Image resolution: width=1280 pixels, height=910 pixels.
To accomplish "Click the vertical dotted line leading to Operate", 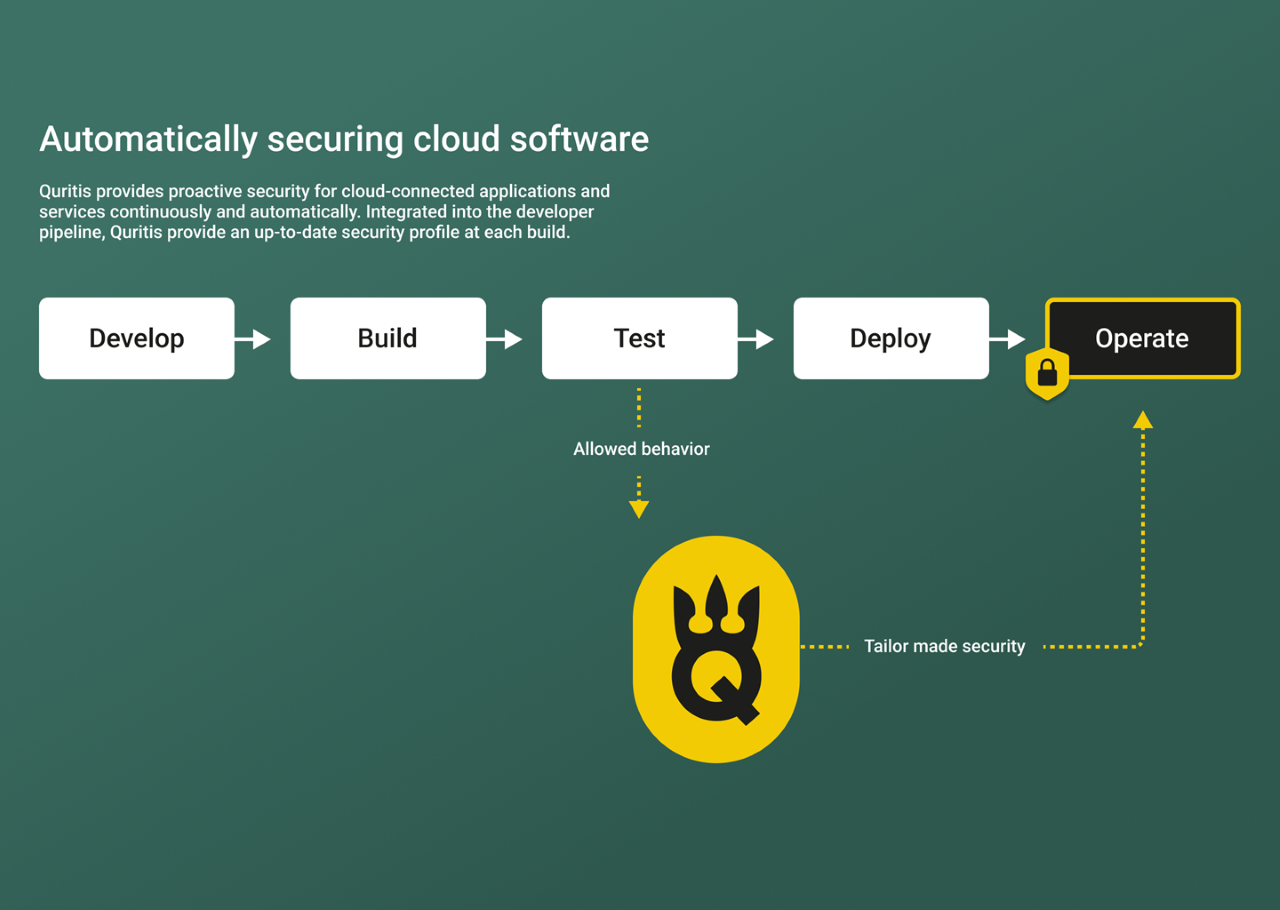I will click(x=1143, y=540).
